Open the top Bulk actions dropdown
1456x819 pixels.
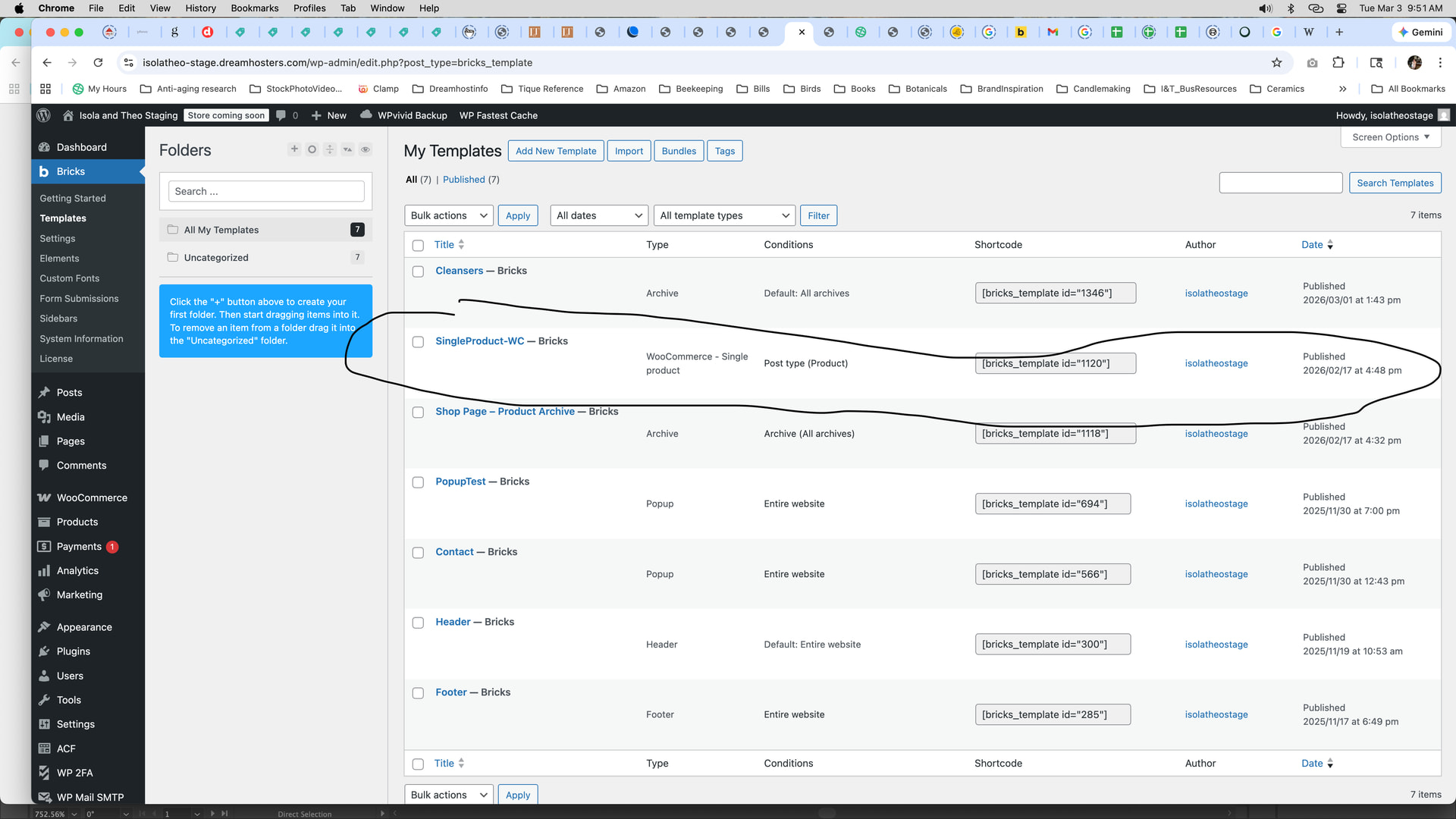click(448, 215)
